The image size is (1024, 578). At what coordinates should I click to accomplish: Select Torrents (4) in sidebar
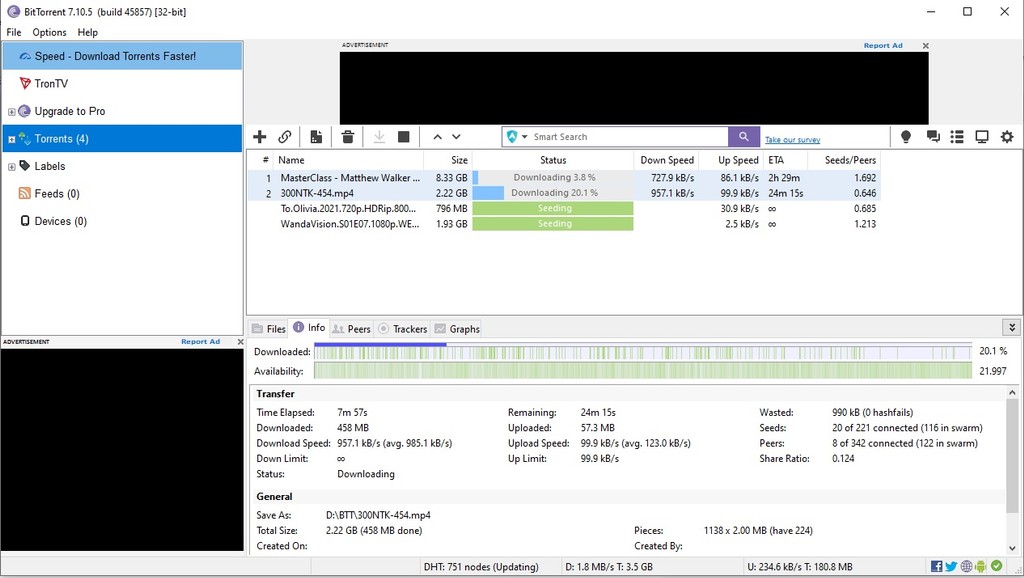[x=122, y=138]
